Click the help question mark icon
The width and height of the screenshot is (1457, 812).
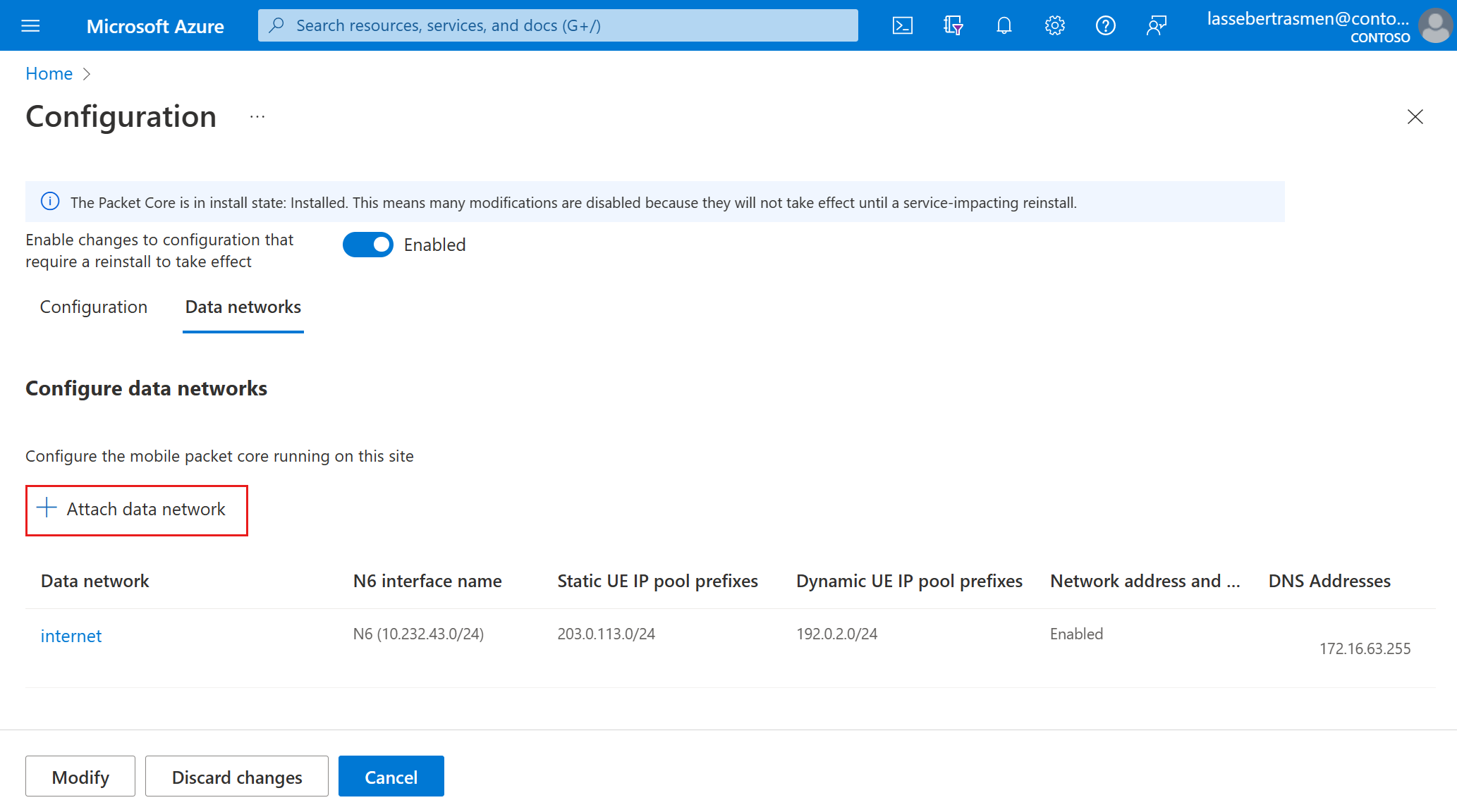click(1104, 25)
